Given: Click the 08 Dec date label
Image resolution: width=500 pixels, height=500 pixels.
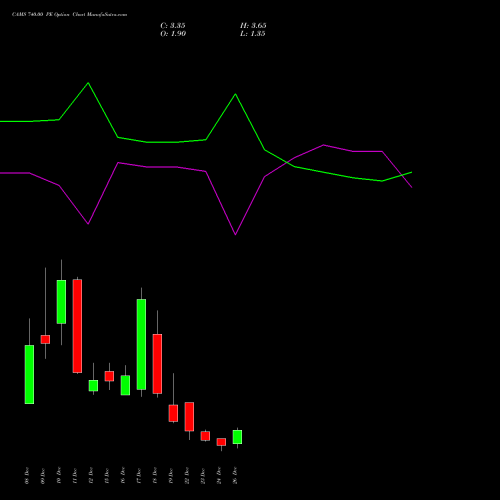Looking at the screenshot, I should [27, 476].
